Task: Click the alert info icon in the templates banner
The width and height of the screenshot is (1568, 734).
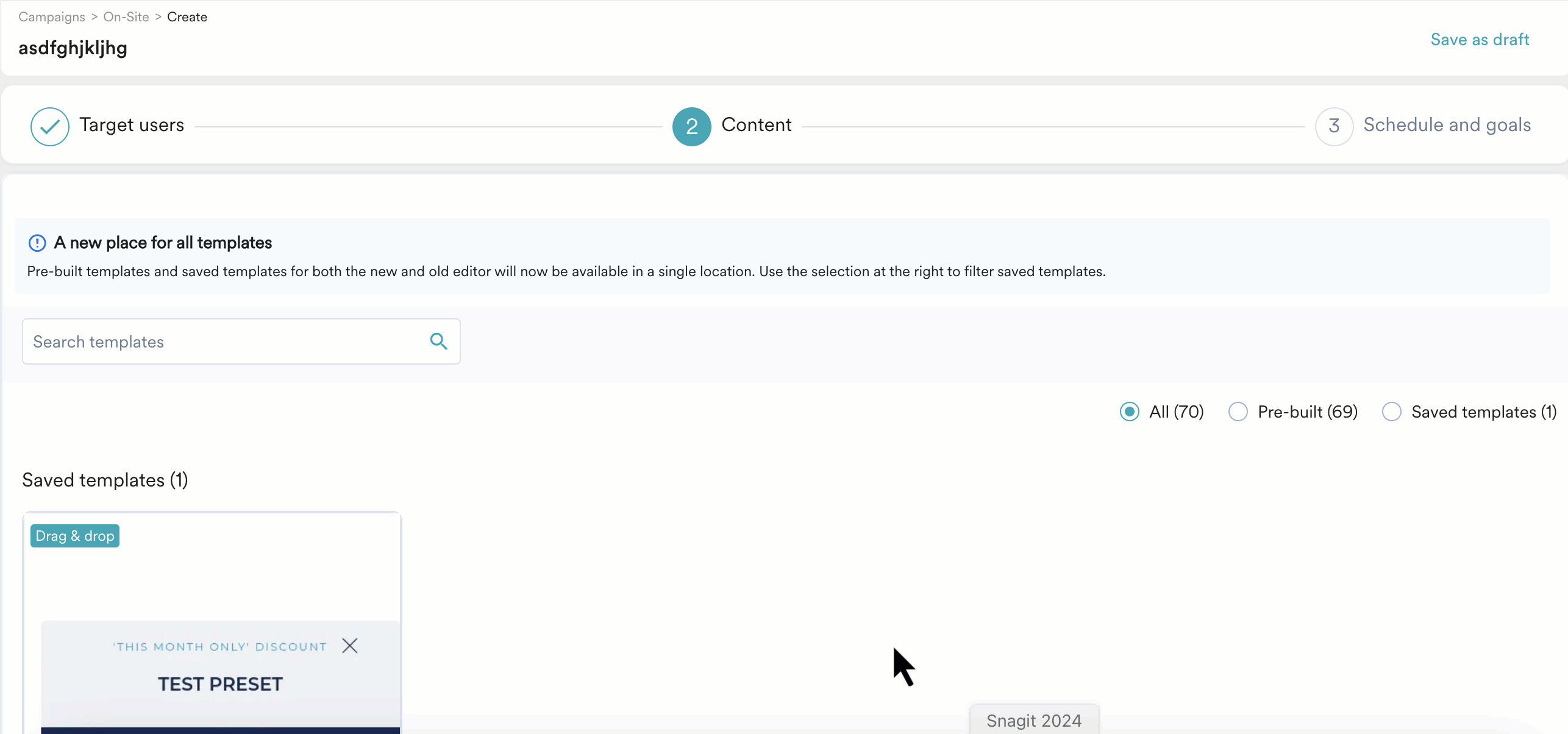Action: coord(37,243)
